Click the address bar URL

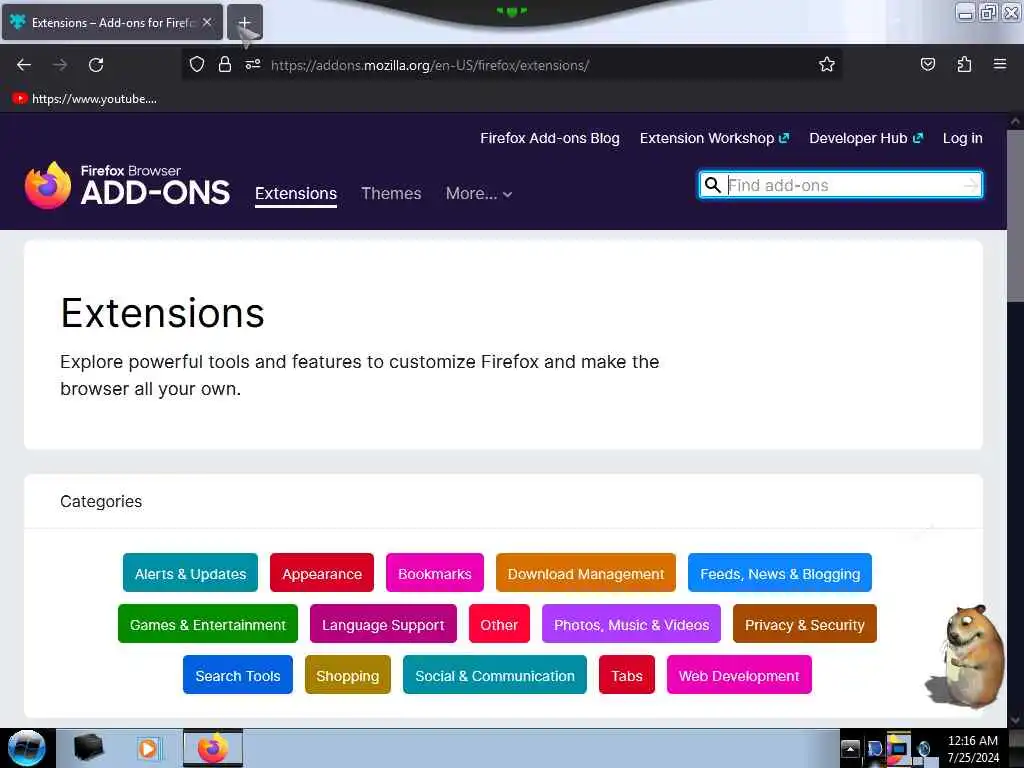[x=430, y=65]
